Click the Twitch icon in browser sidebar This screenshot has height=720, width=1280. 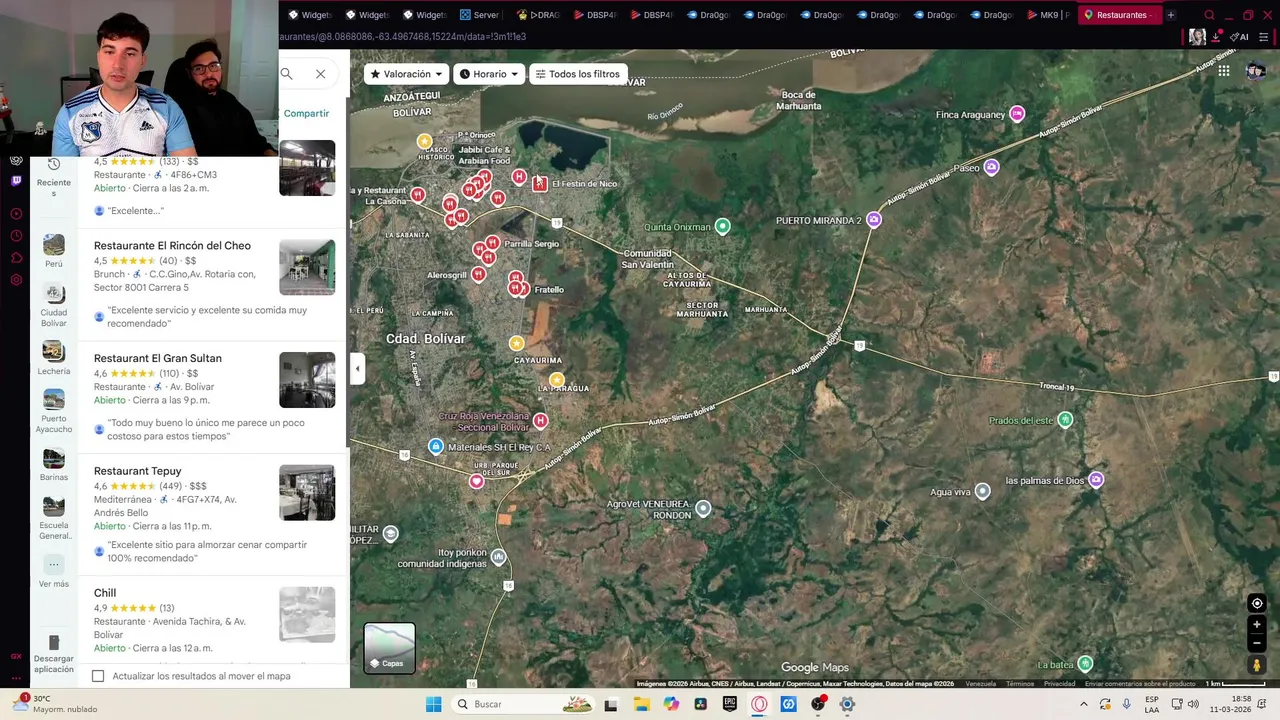pos(16,181)
